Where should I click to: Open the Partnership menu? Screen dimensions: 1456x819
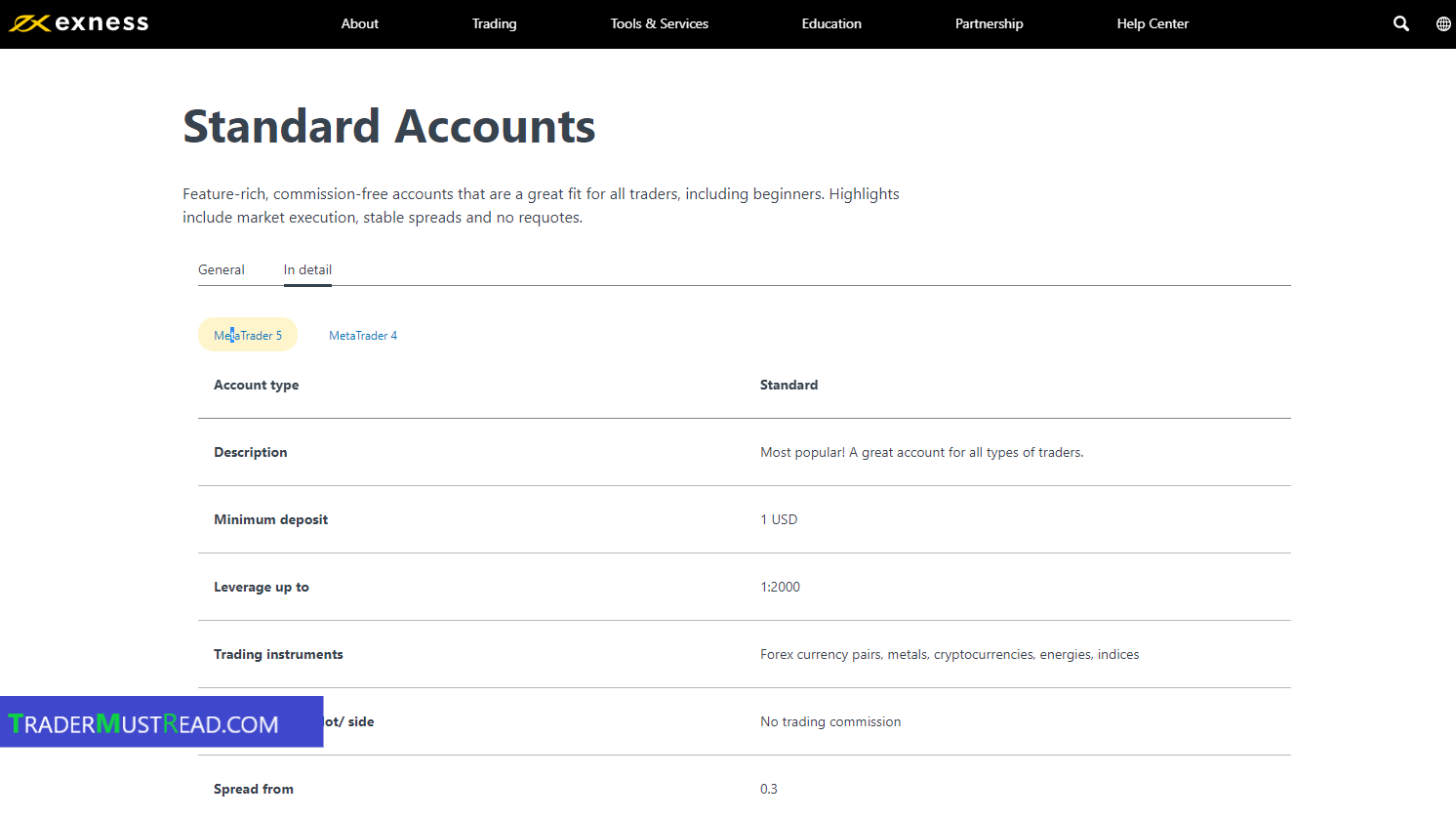[990, 23]
